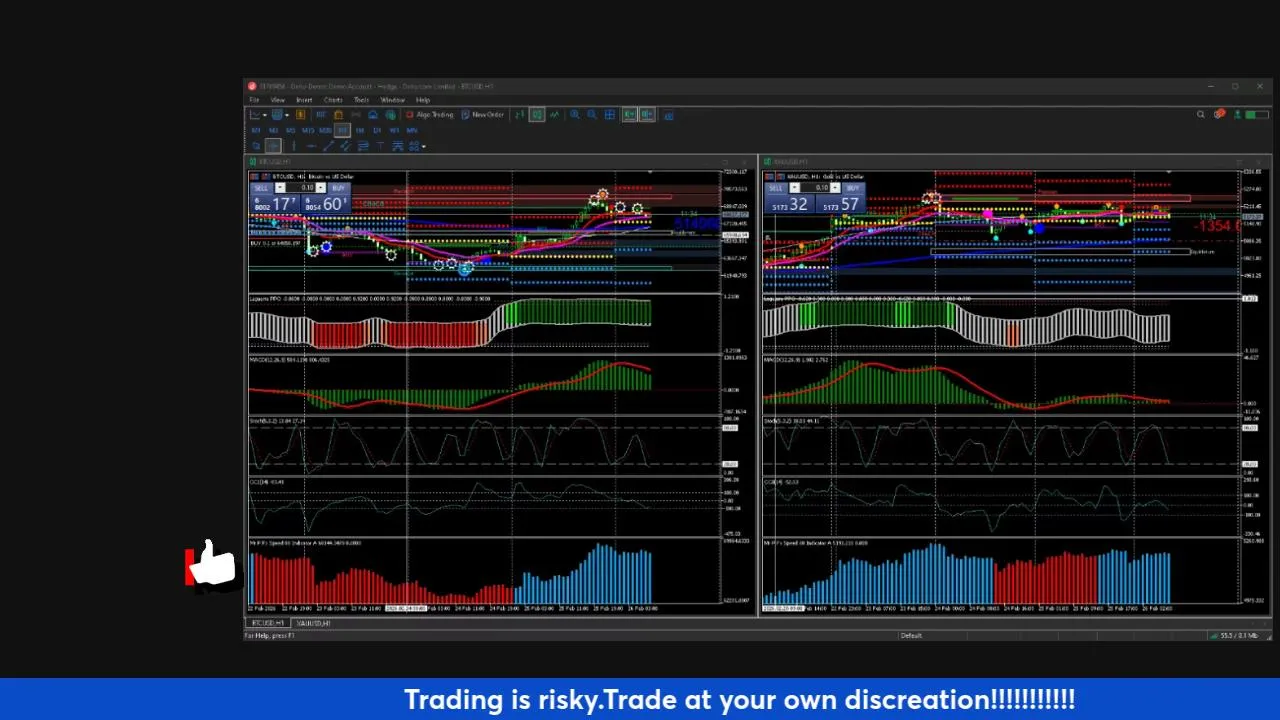This screenshot has height=720, width=1280.
Task: Increase BTCUSD volume with up arrow
Action: point(320,188)
